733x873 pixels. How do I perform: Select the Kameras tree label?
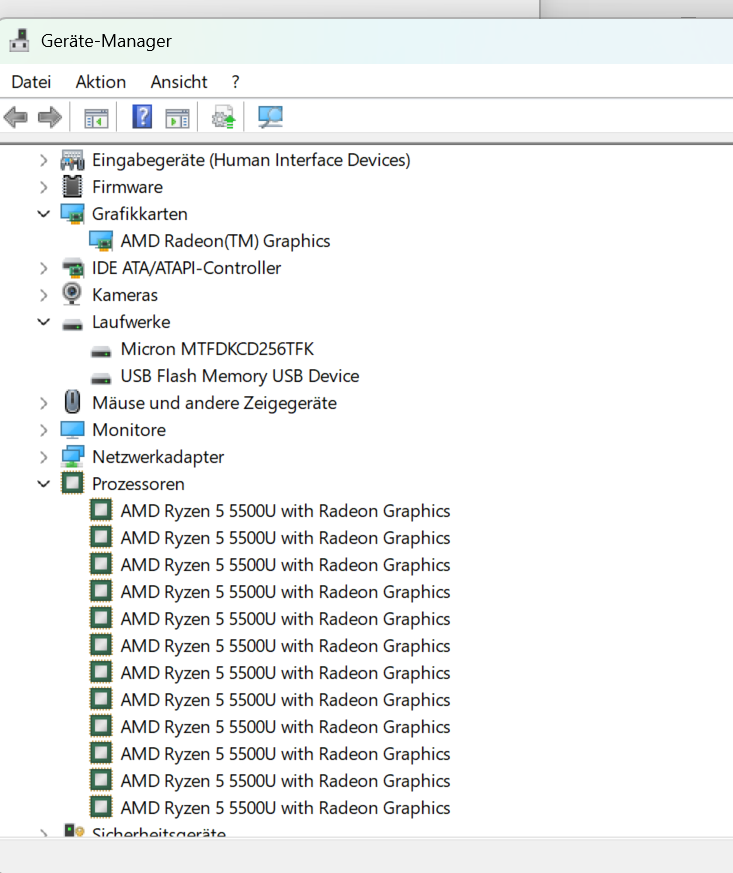(x=125, y=295)
